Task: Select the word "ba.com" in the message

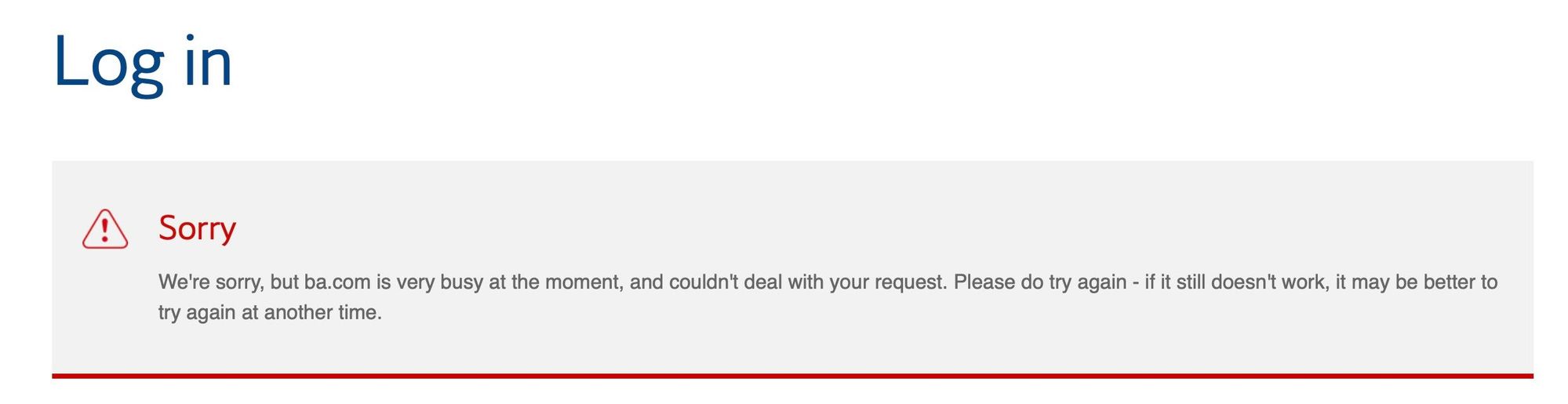Action: [339, 282]
